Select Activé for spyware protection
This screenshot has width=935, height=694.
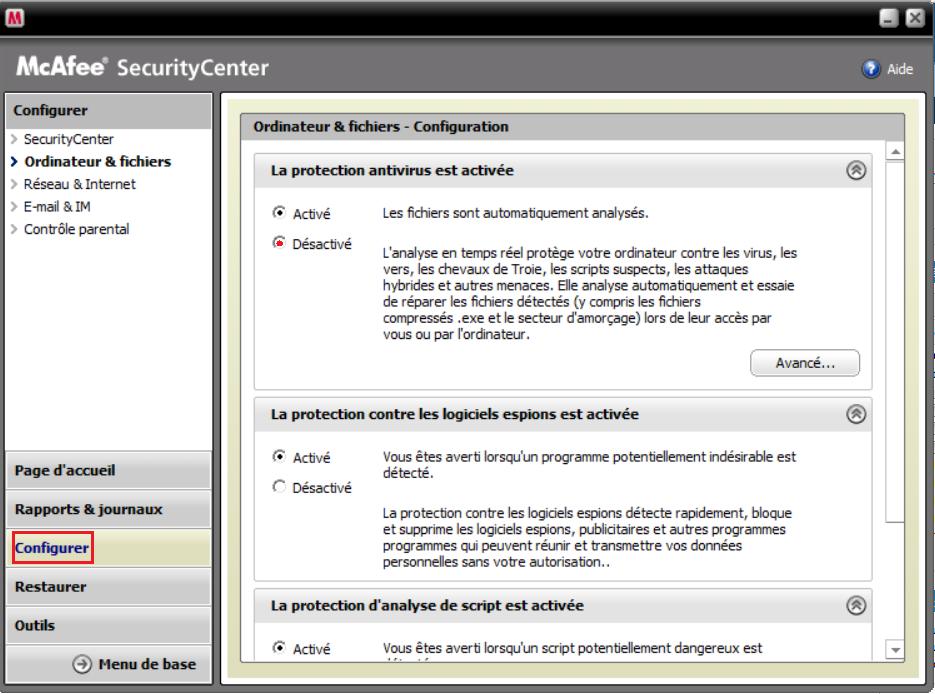pos(278,456)
